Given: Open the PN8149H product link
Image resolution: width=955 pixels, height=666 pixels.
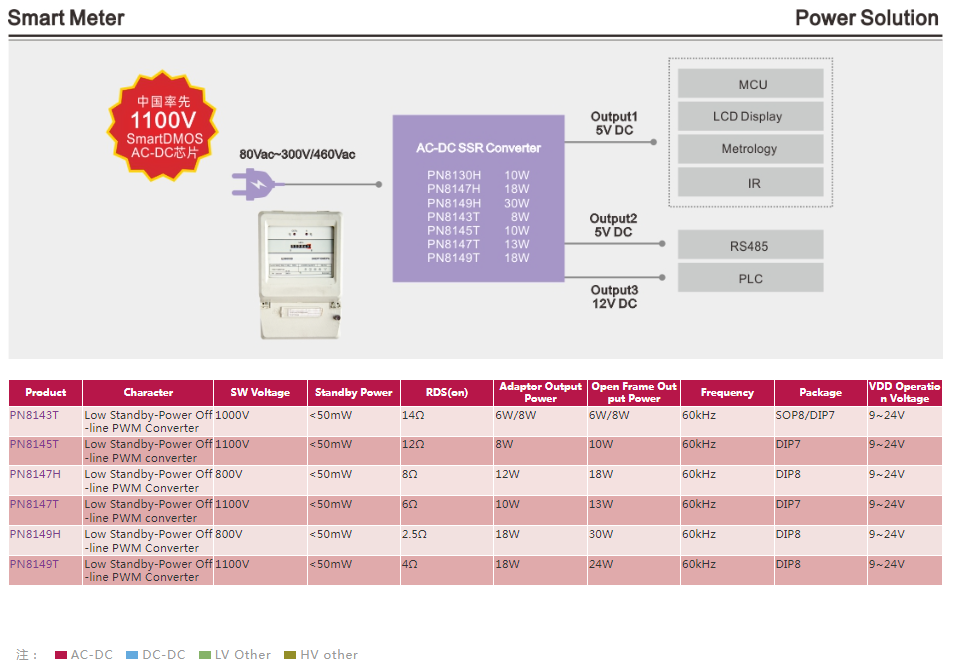Looking at the screenshot, I should coord(35,534).
